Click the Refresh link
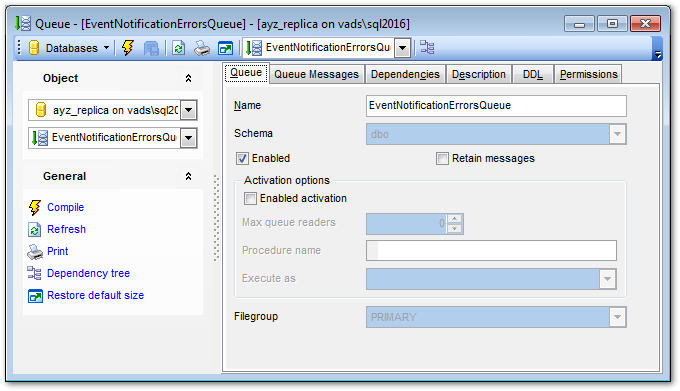Image resolution: width=680 pixels, height=391 pixels. pyautogui.click(x=66, y=229)
